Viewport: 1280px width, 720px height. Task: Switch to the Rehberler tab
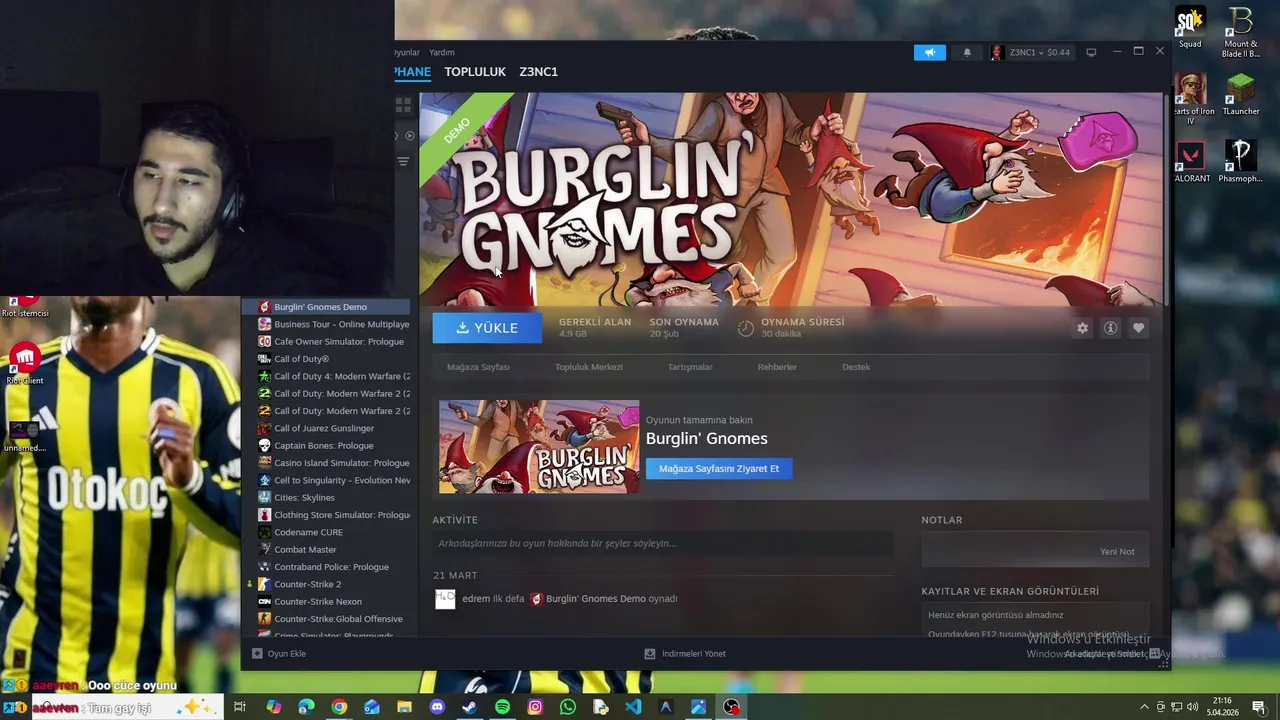777,367
